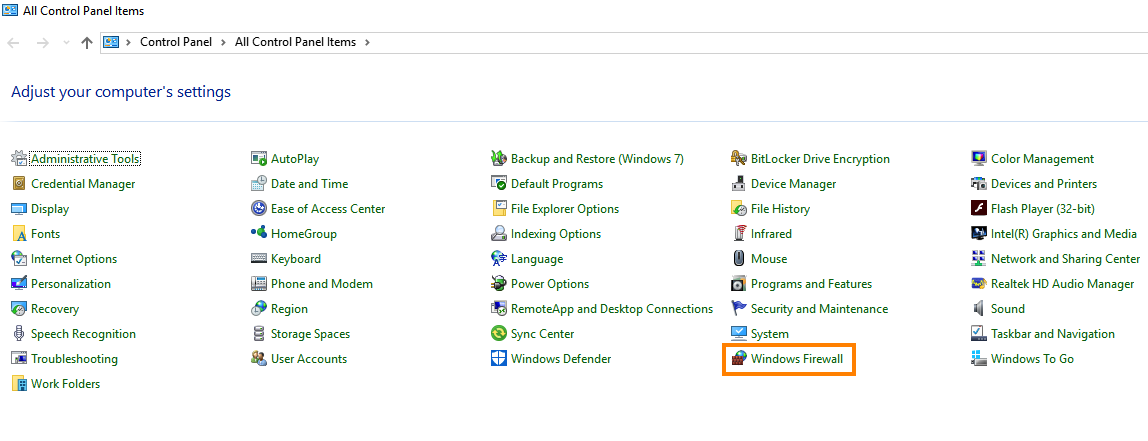Open the Recovery icon
The image size is (1148, 441).
point(19,308)
